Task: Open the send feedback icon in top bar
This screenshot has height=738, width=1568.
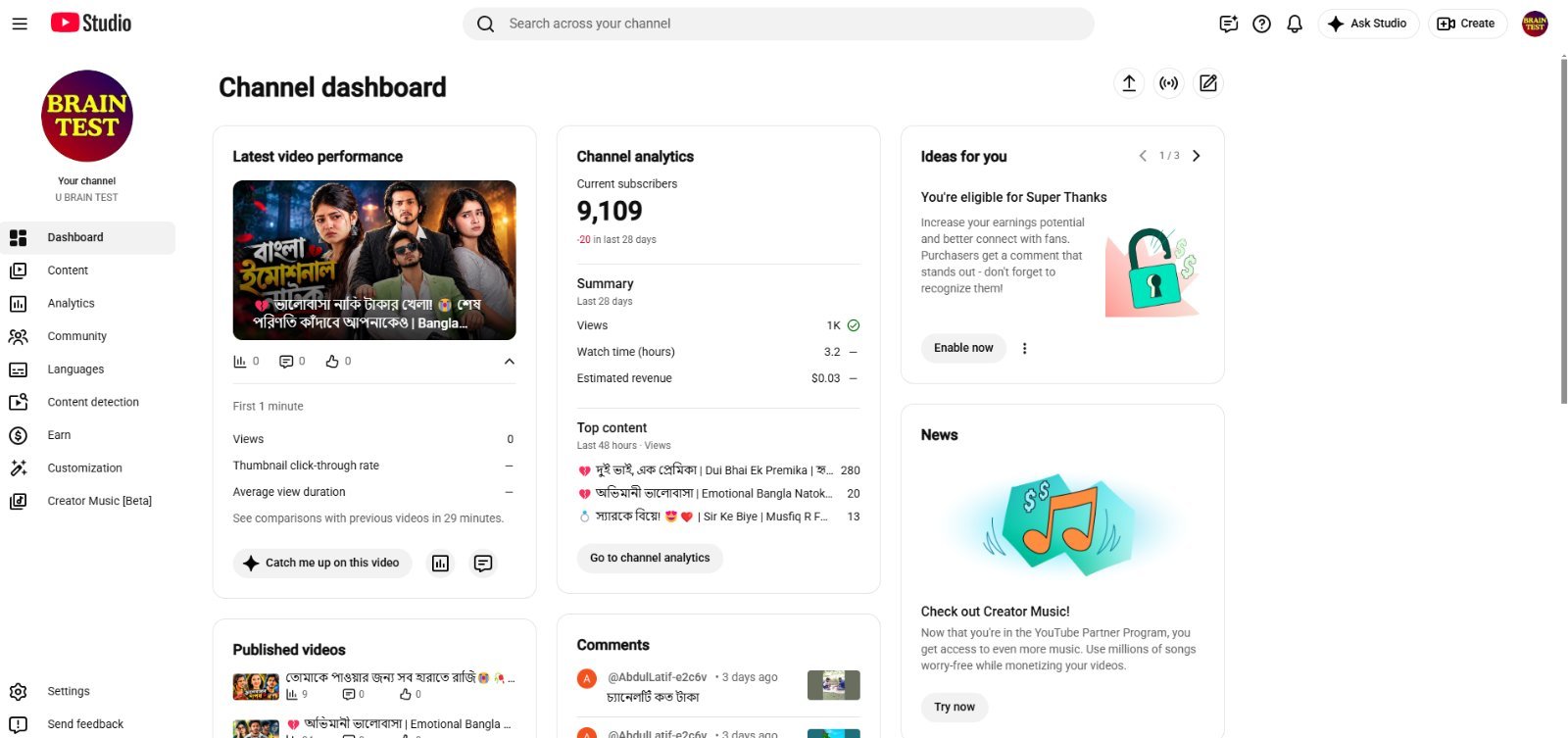Action: pos(1229,24)
